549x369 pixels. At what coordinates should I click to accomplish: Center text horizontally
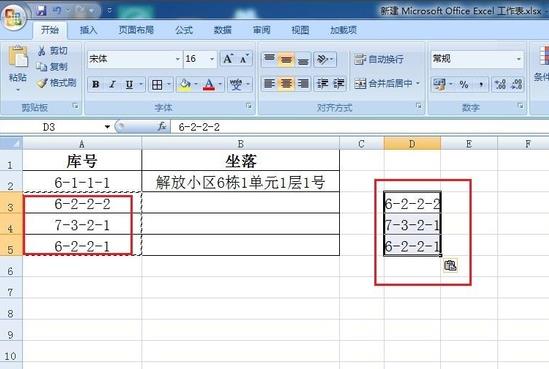pyautogui.click(x=286, y=84)
